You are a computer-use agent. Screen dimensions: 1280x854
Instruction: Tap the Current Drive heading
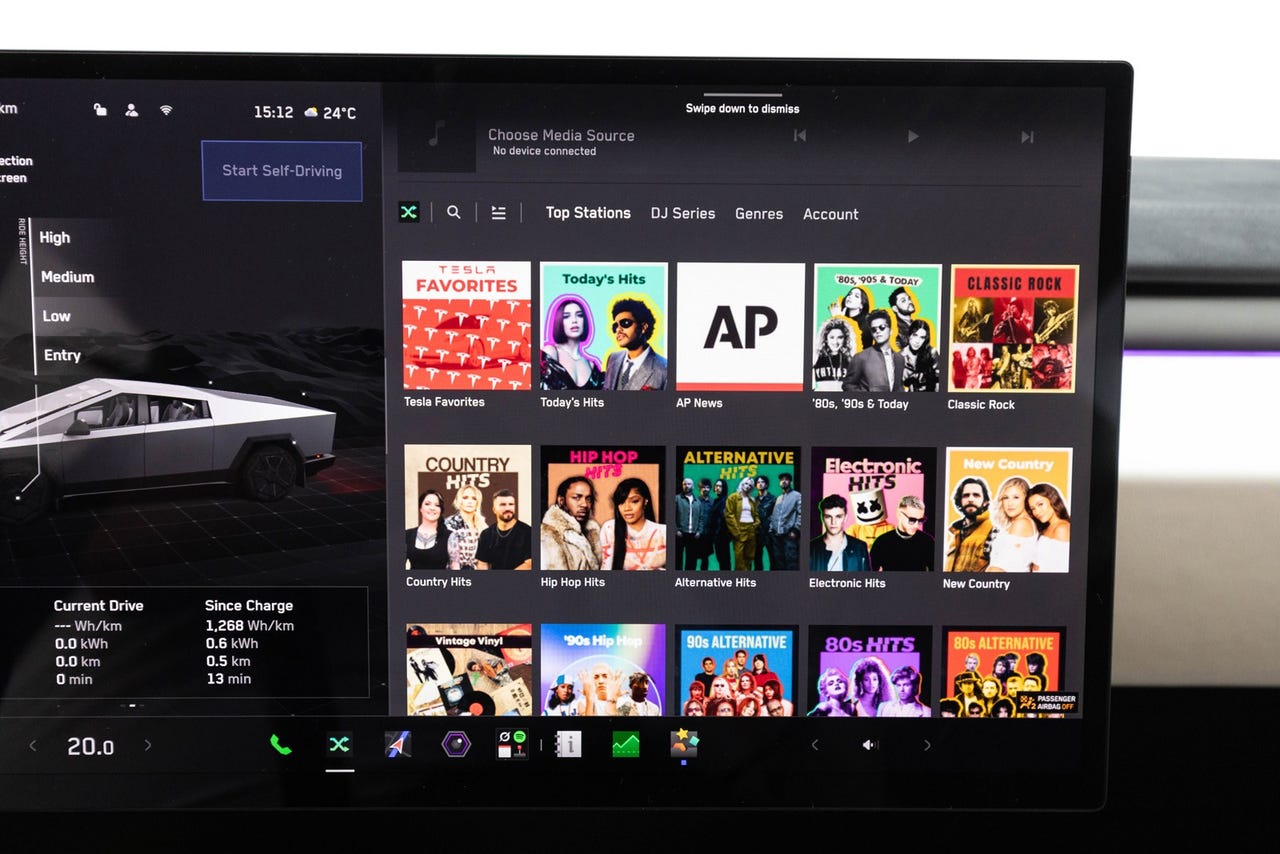coord(98,605)
